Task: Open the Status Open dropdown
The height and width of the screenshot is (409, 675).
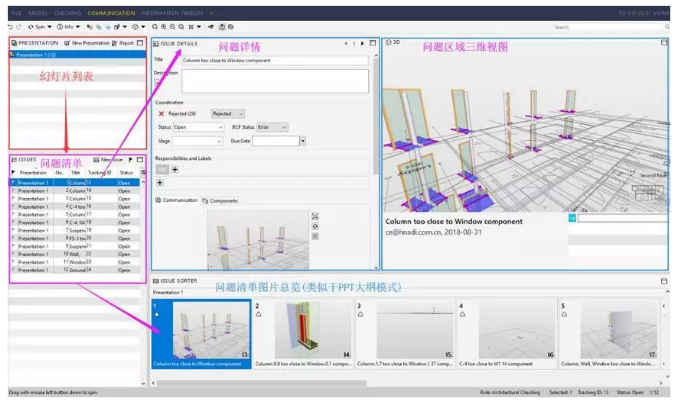Action: click(198, 127)
